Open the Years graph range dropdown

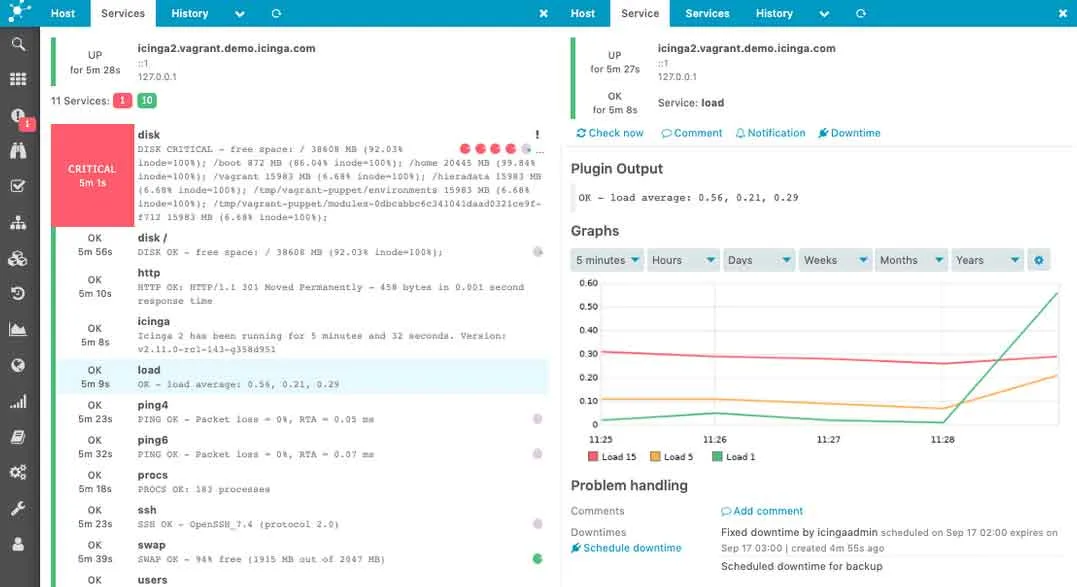[987, 260]
